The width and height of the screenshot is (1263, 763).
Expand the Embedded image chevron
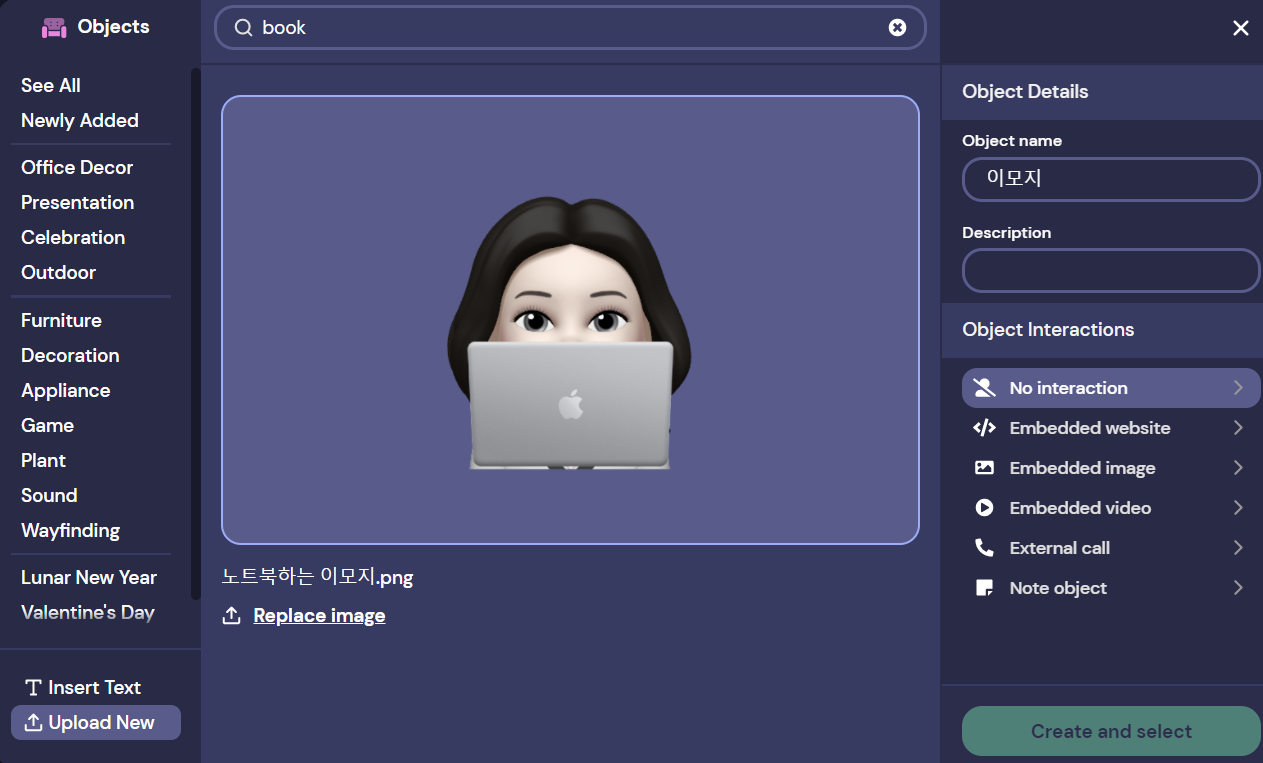pyautogui.click(x=1238, y=468)
